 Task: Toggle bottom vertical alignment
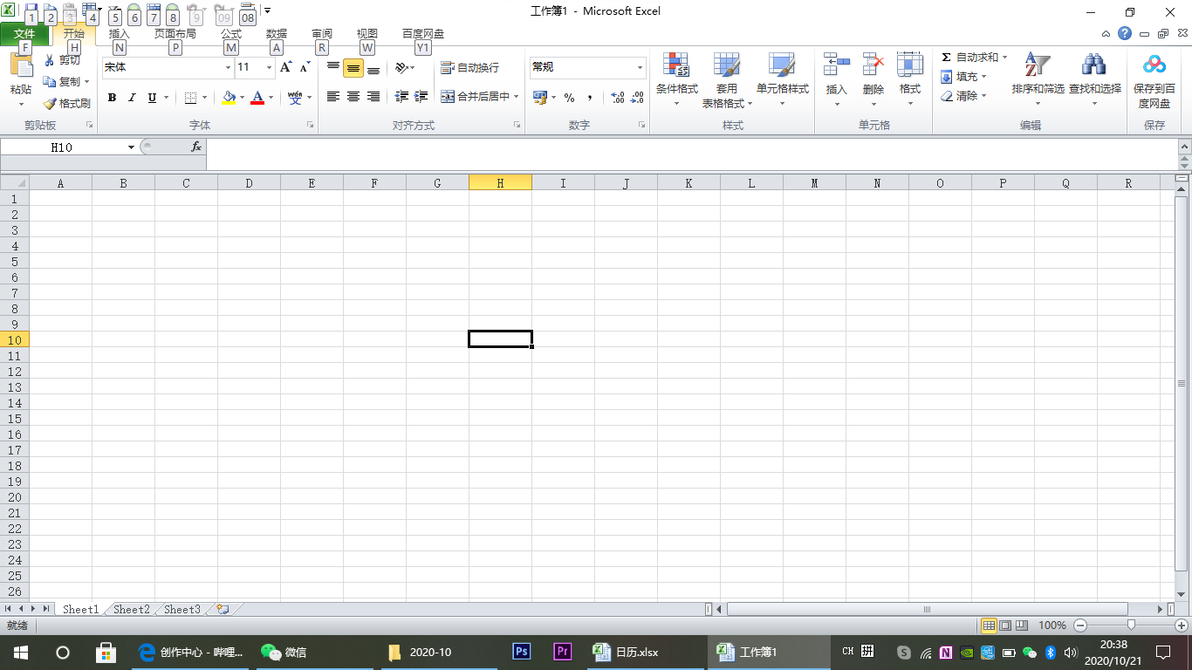372,68
